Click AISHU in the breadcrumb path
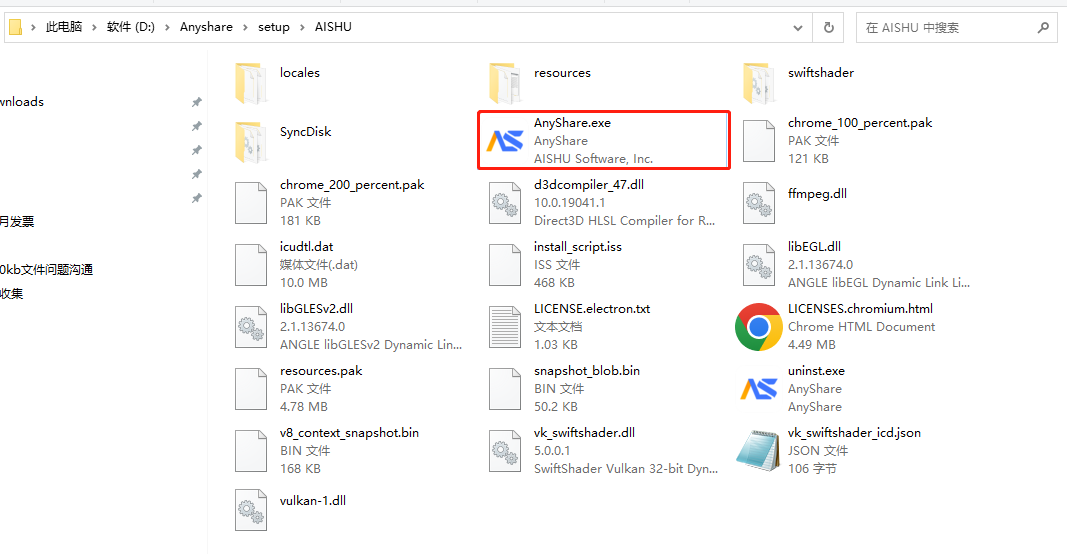 (333, 27)
